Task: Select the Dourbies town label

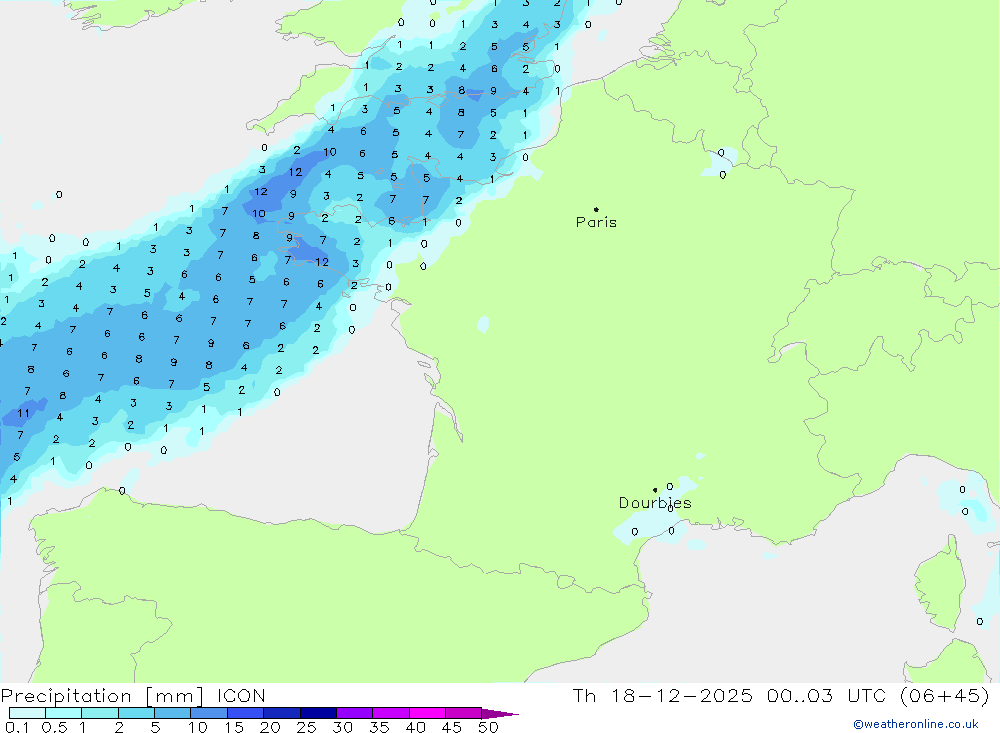Action: [x=655, y=503]
